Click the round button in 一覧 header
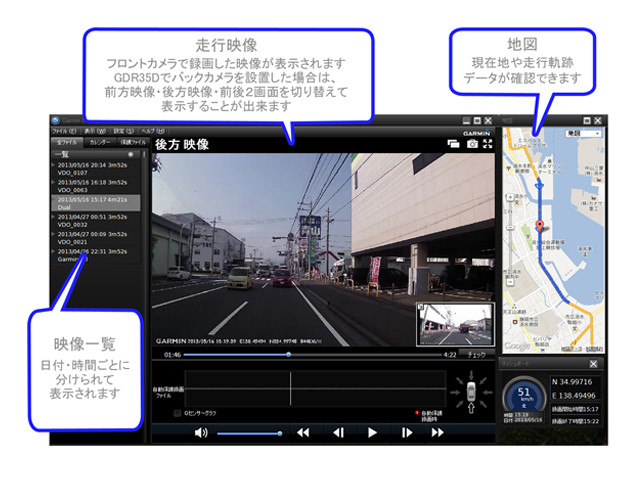Viewport: 640px width, 480px height. (x=131, y=155)
